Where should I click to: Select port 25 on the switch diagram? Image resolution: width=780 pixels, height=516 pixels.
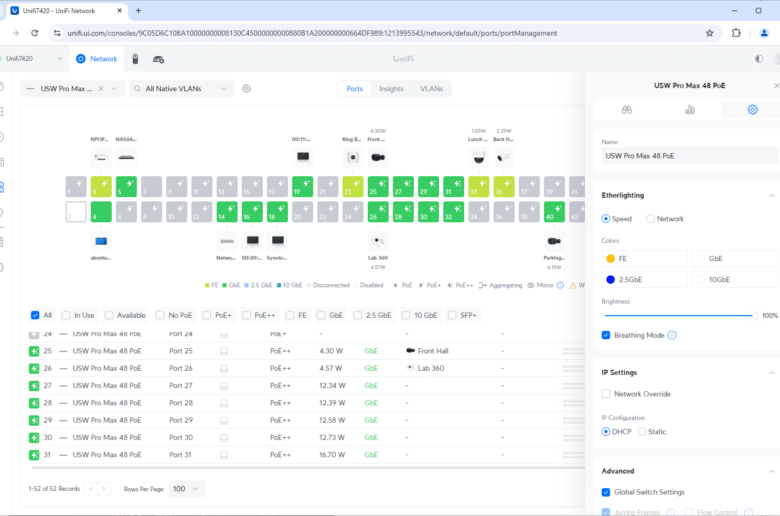coord(378,187)
